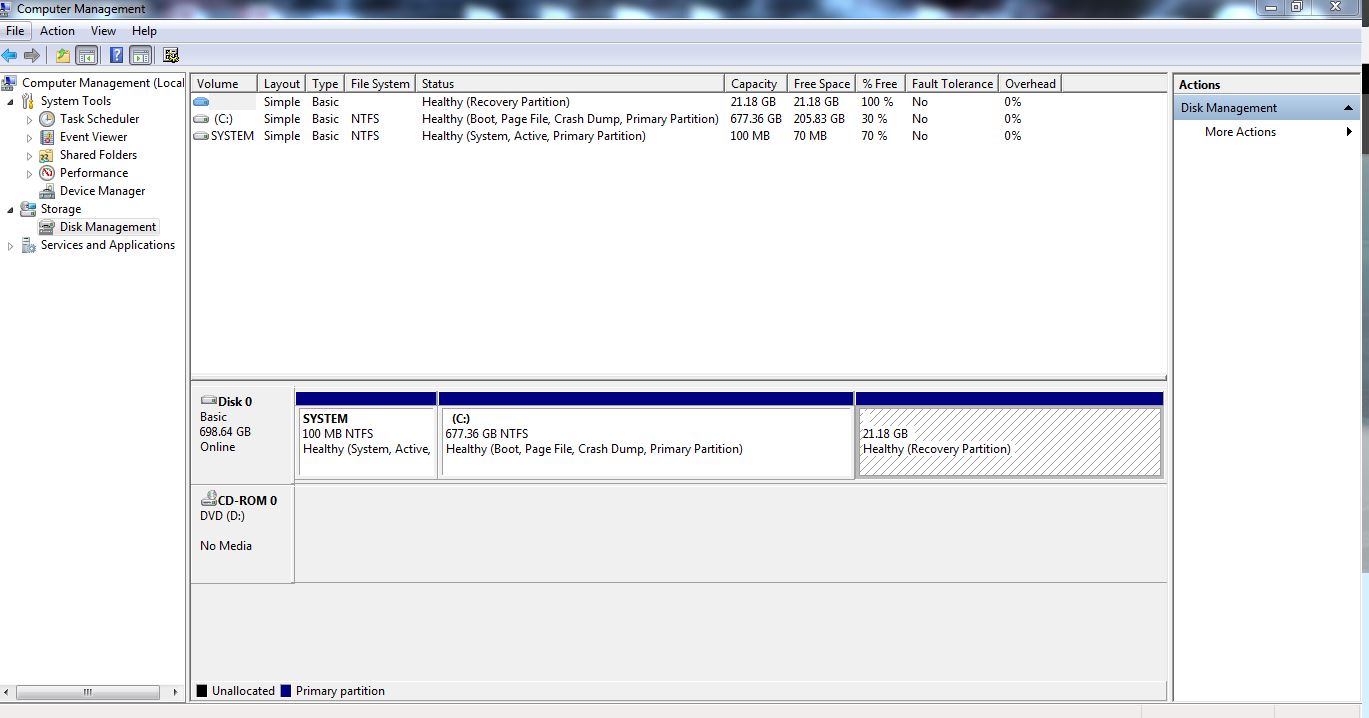The height and width of the screenshot is (718, 1369).
Task: Click the 'Healthy (System, Active, Primary Partition)' status cell
Action: coord(534,136)
